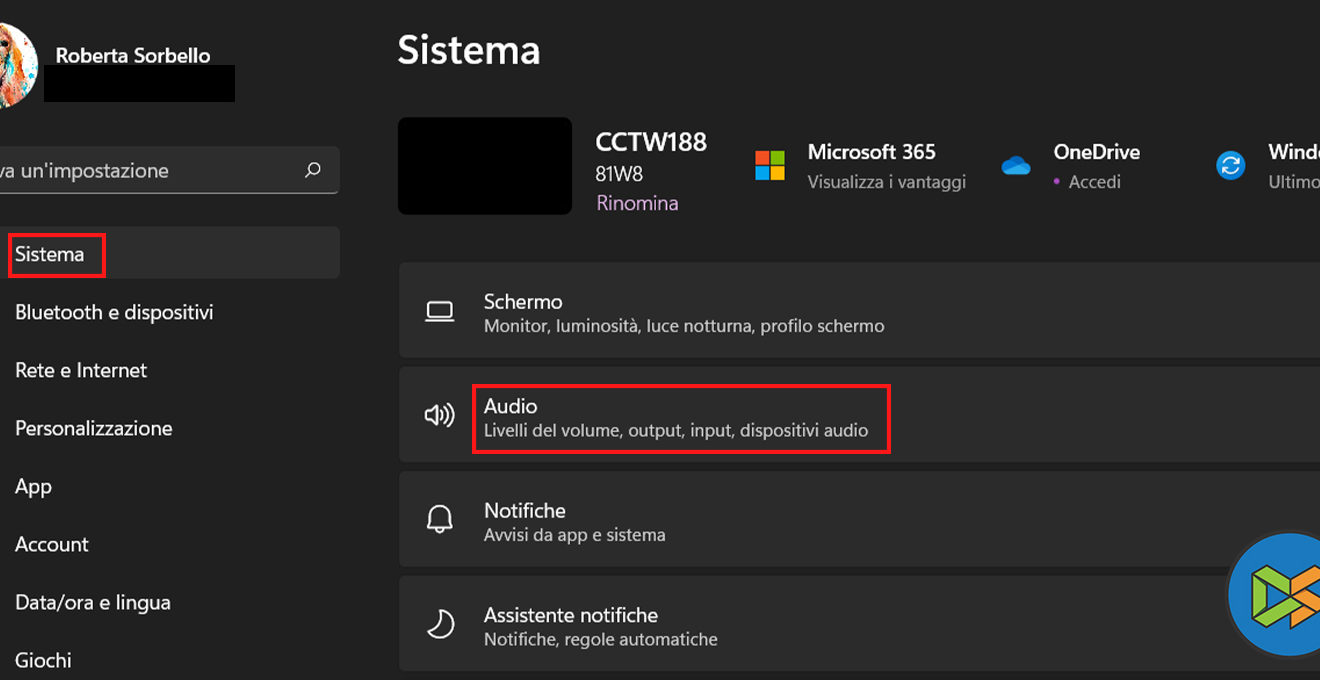
Task: Click the Audio speaker icon
Action: point(440,416)
